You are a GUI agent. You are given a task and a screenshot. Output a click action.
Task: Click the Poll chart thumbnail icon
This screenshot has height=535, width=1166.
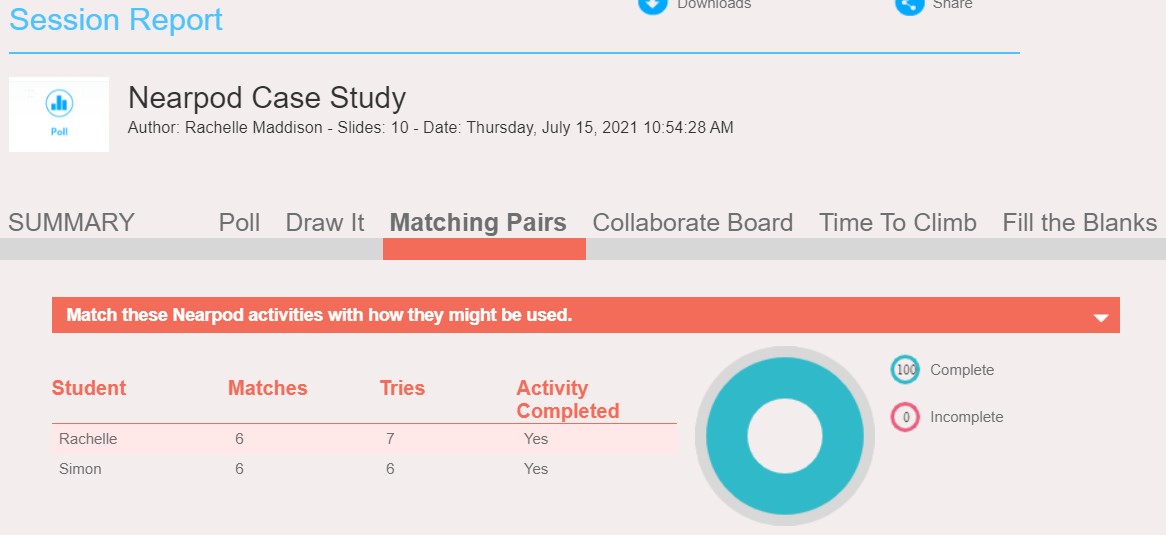point(59,103)
